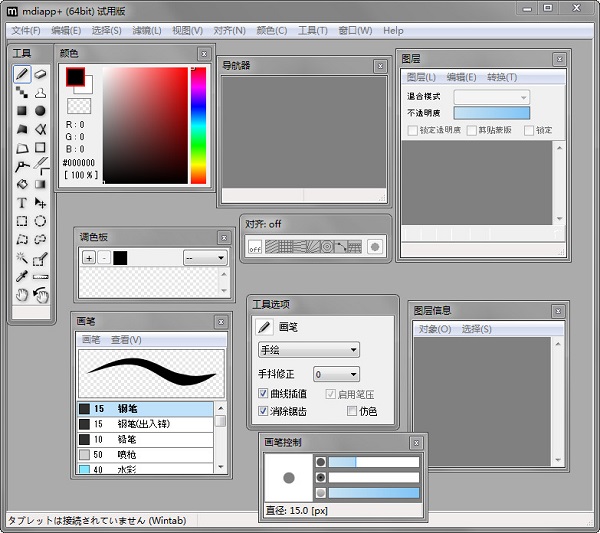Add a color with the palette plus button

click(88, 258)
